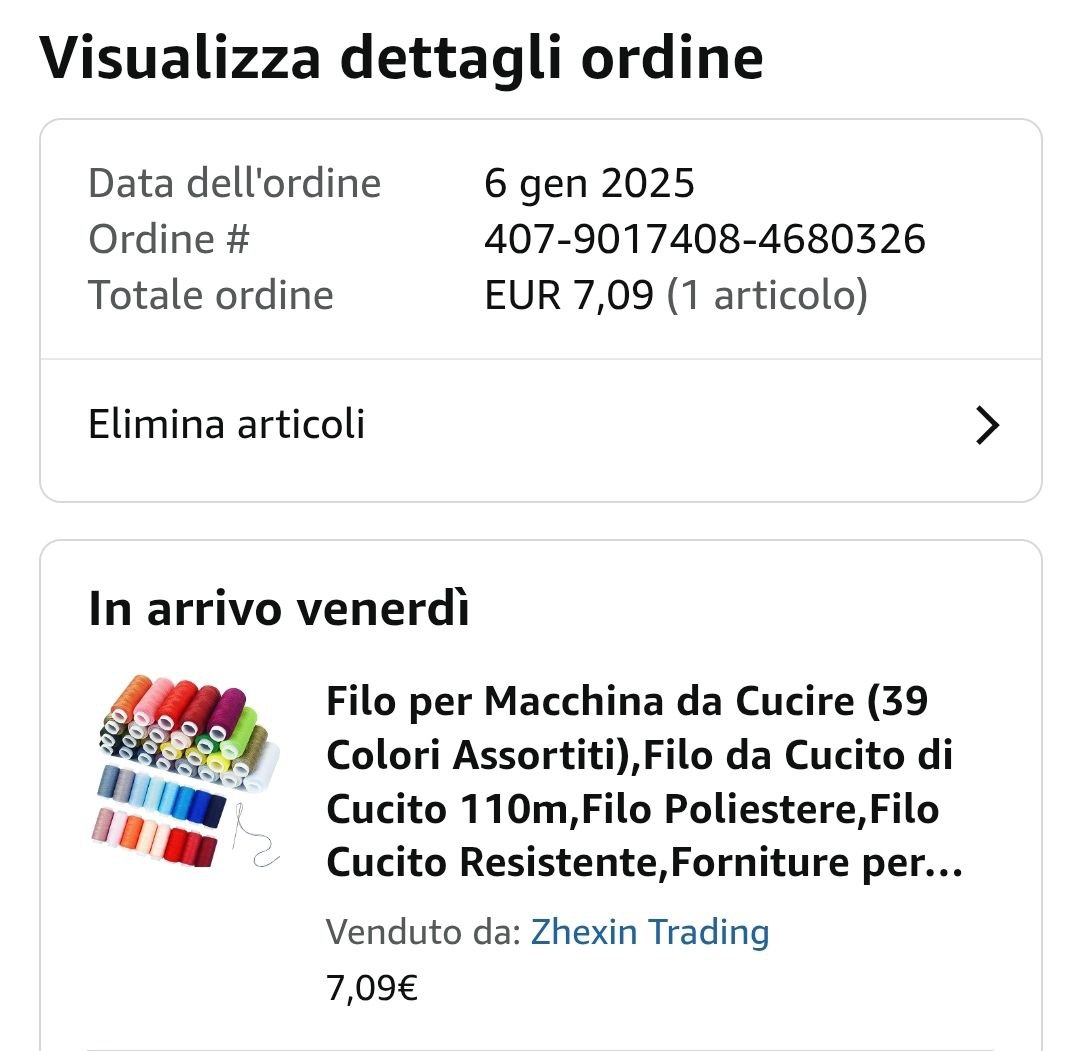Open the Elimina articoli chevron arrow
1080x1051 pixels.
coord(987,425)
